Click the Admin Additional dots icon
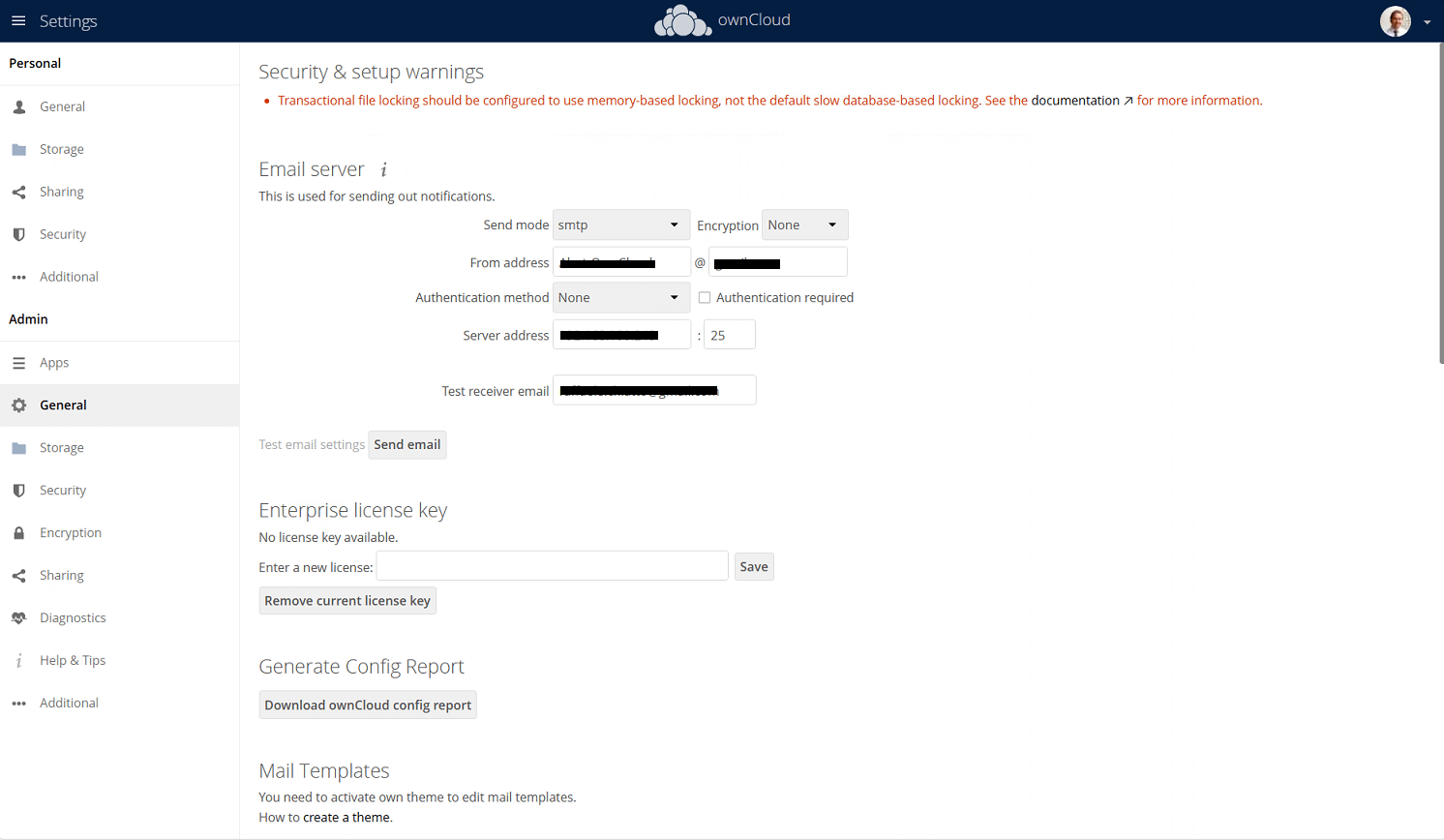This screenshot has height=840, width=1444. coord(18,704)
